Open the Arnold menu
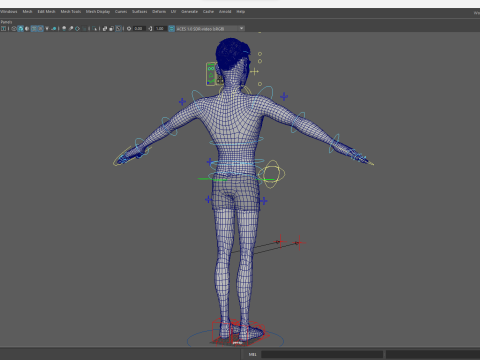The image size is (480, 360). 225,12
